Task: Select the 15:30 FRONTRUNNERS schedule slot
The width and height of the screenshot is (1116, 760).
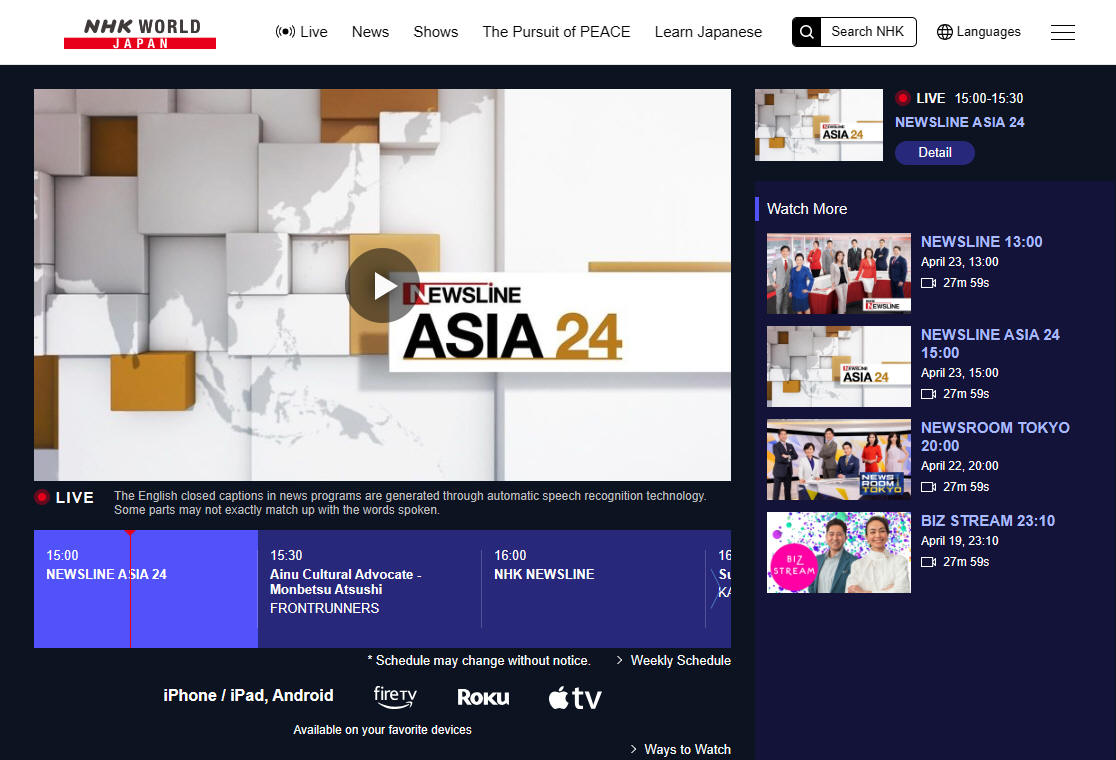Action: (x=369, y=589)
